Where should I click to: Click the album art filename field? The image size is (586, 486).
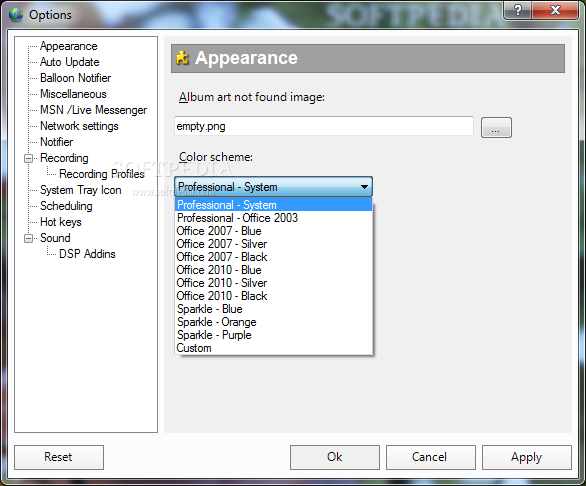[324, 126]
